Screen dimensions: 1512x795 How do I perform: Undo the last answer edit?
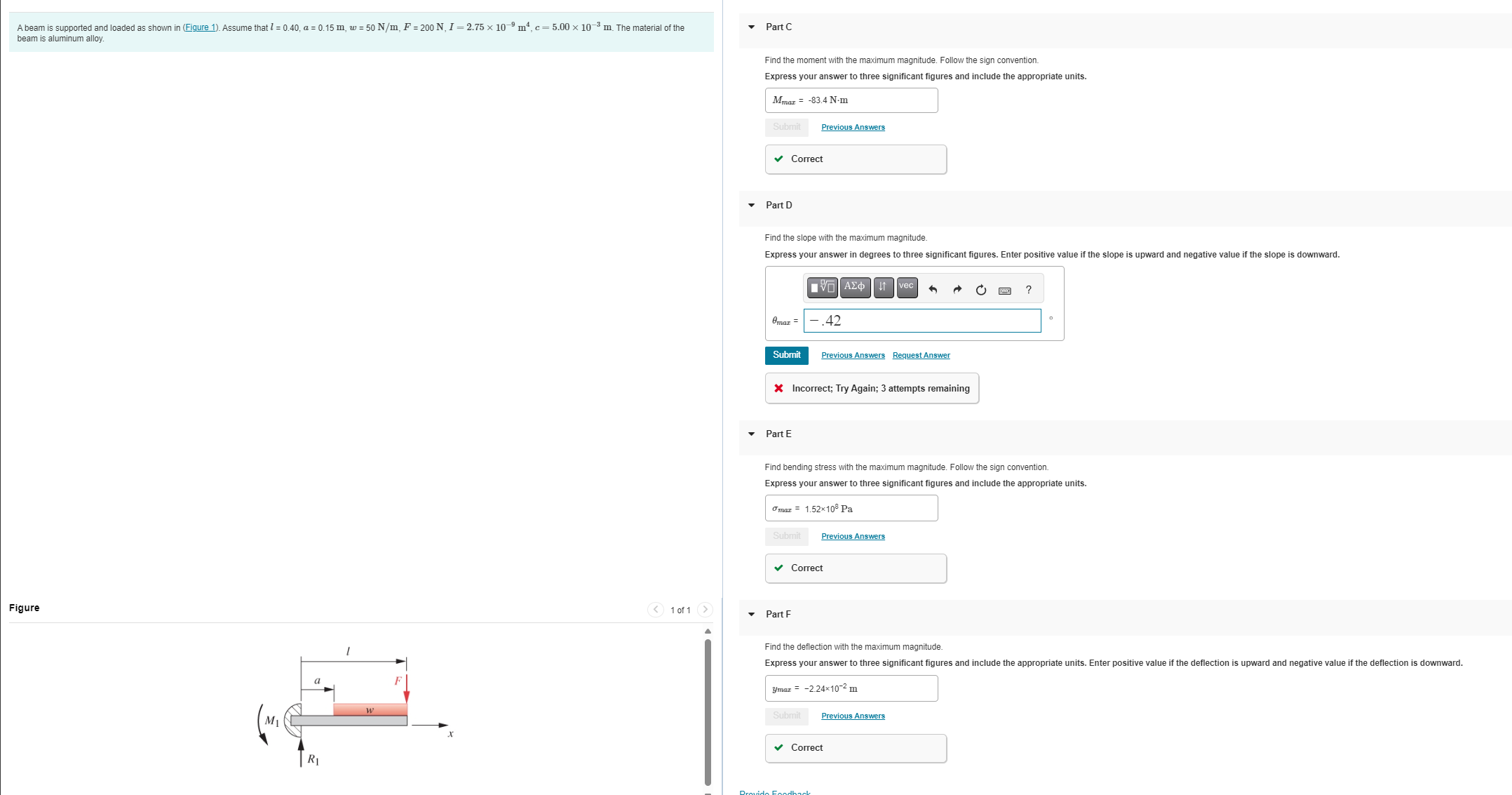click(933, 289)
